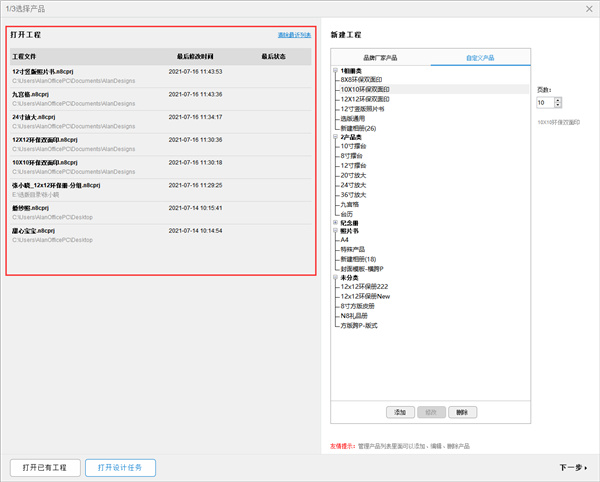
Task: Select 特殊产品 tree item
Action: (x=352, y=249)
